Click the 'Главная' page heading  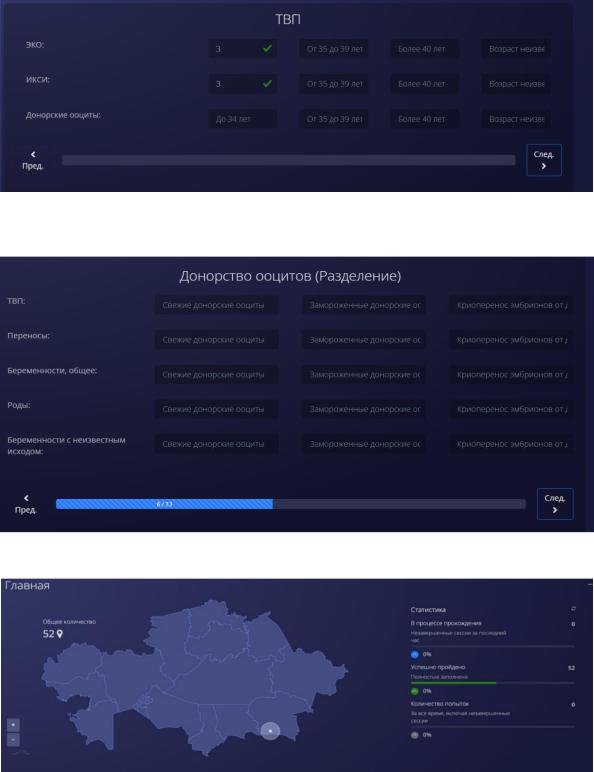27,586
